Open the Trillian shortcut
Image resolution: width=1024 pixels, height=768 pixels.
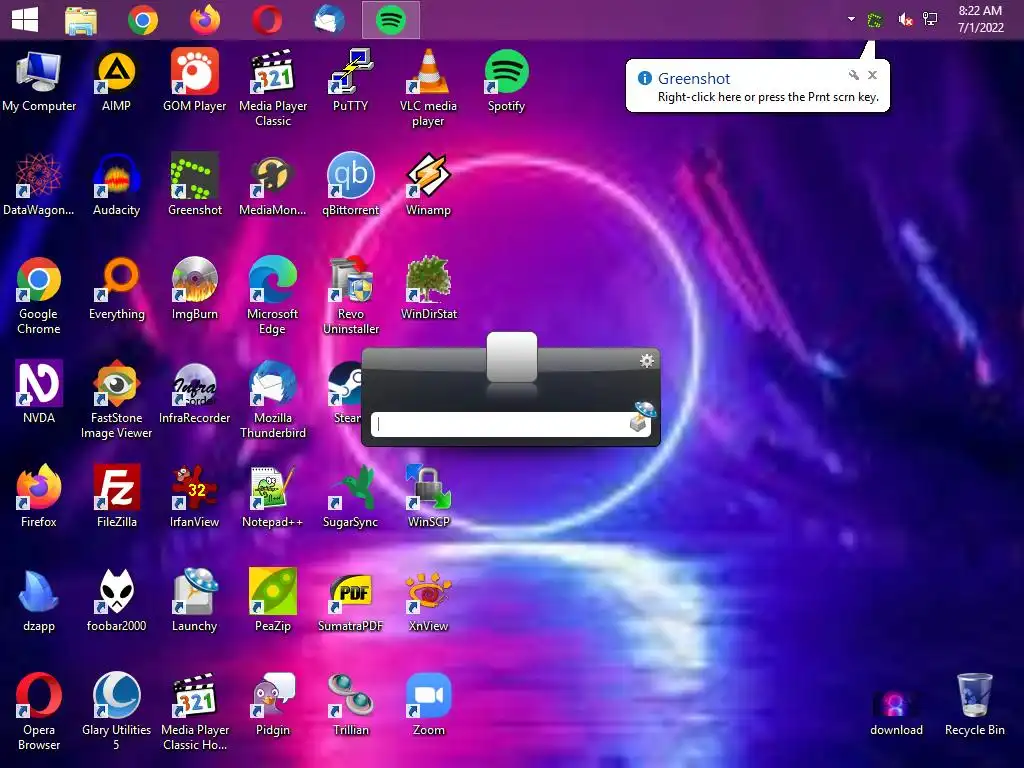click(351, 704)
